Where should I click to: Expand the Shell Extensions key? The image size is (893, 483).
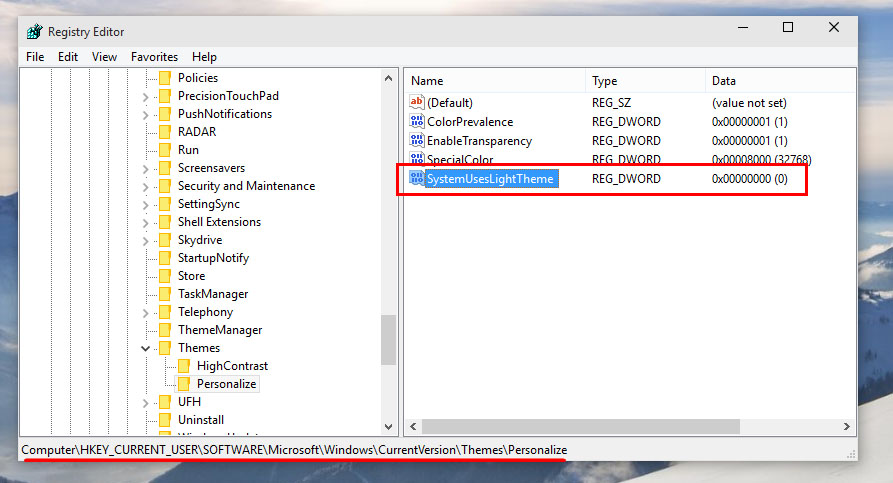pos(145,223)
